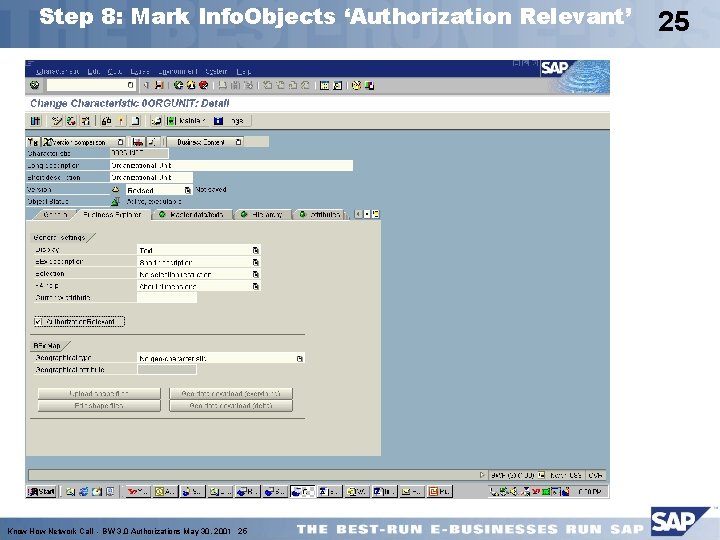Click the Logs button
Viewport: 720px width, 540px height.
[x=232, y=121]
